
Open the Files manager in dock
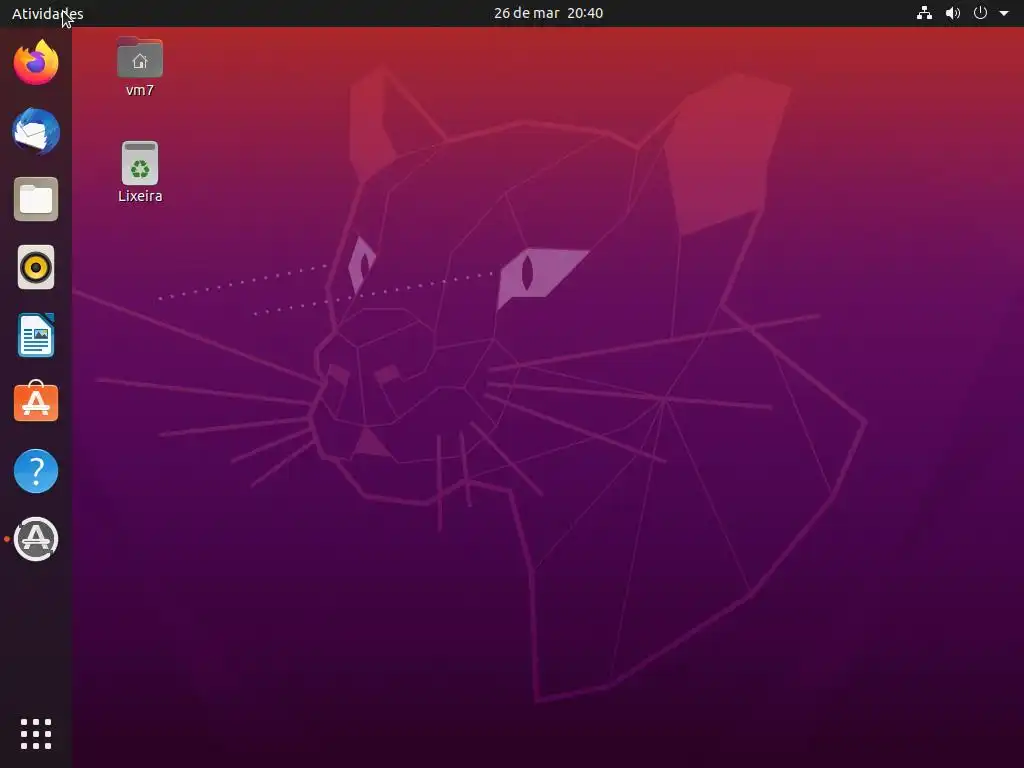[36, 199]
